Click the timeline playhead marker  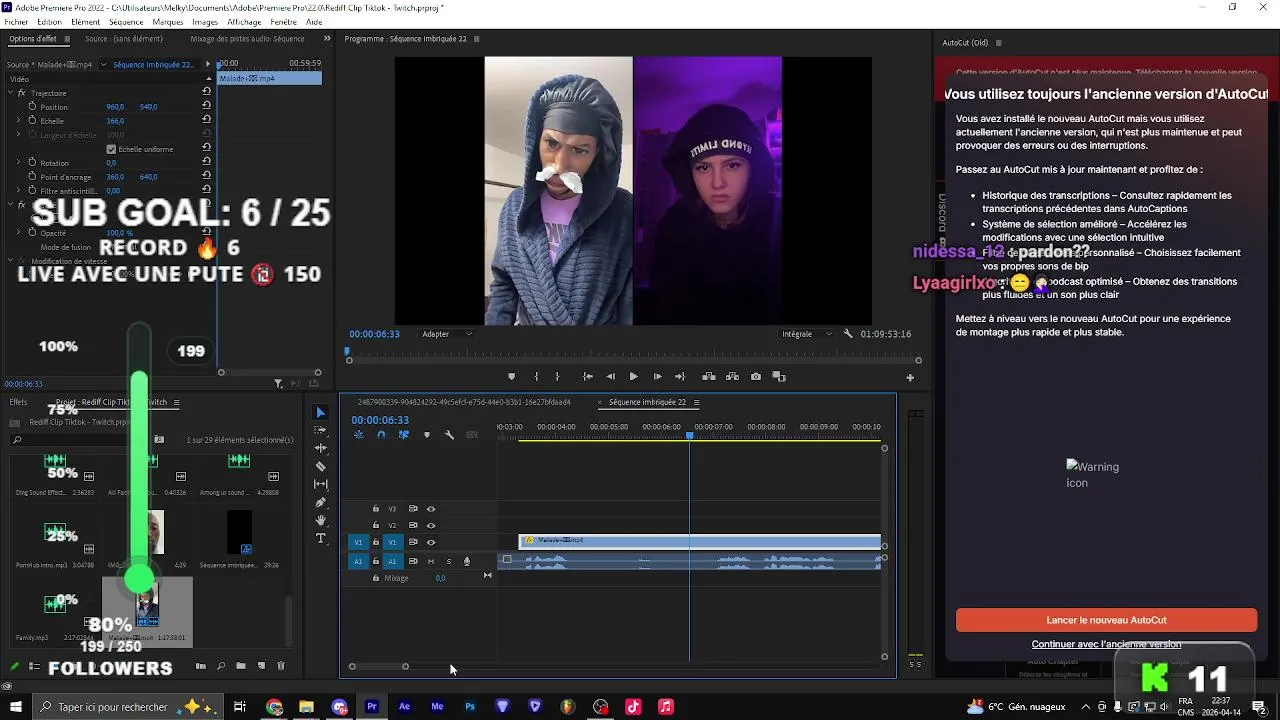coord(689,435)
